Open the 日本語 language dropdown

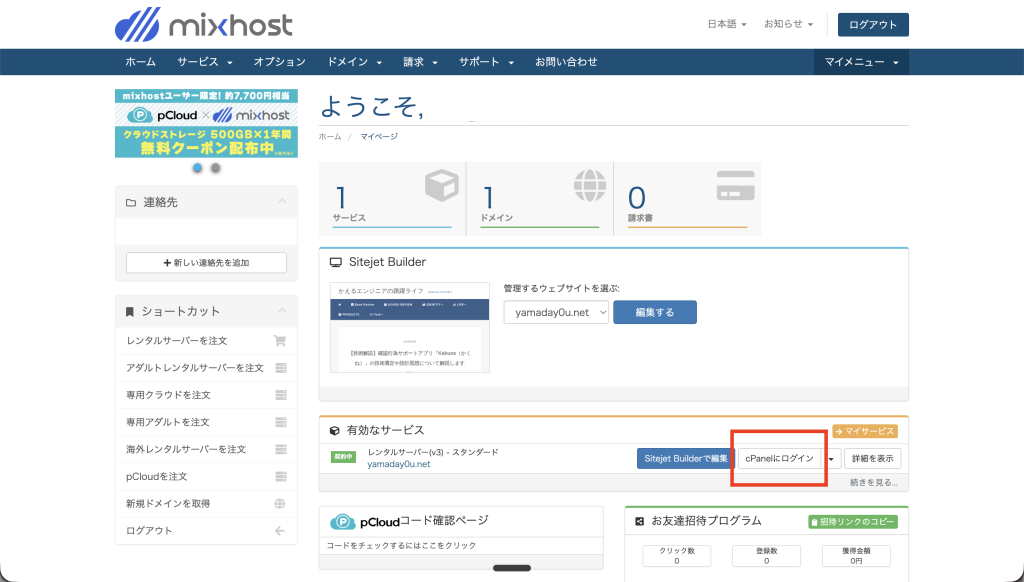tap(727, 24)
